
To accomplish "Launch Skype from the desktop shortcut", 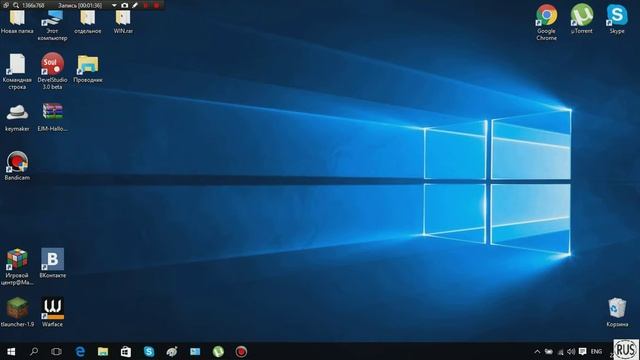I will 617,19.
